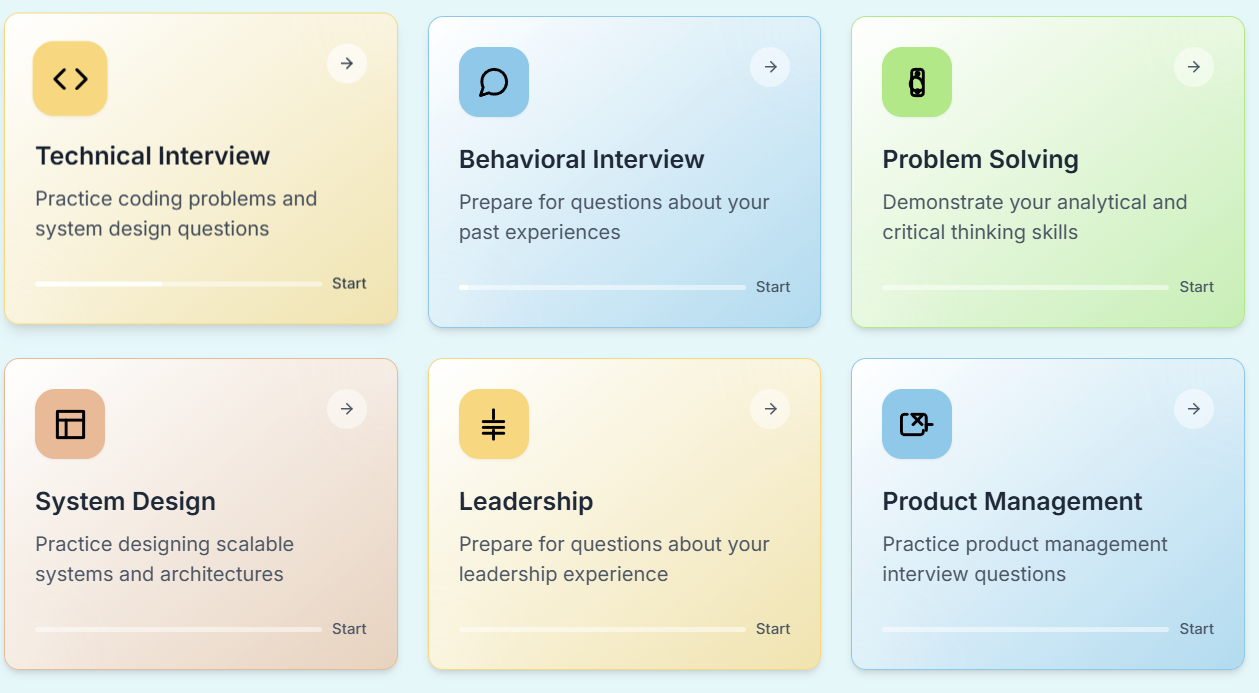Open Leadership via the round arrow button
This screenshot has width=1259, height=693.
[769, 408]
